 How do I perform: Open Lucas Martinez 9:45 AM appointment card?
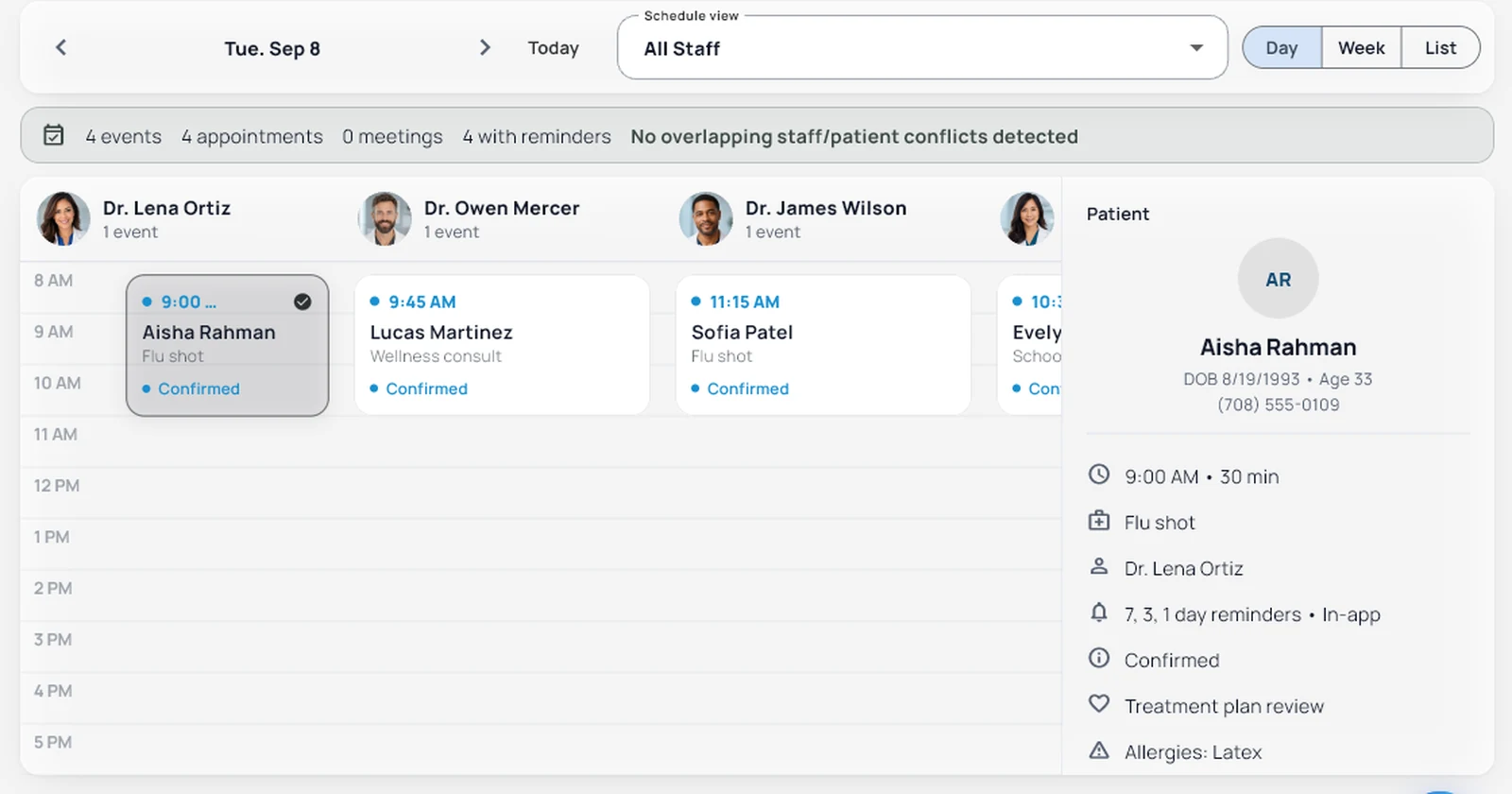pos(502,345)
